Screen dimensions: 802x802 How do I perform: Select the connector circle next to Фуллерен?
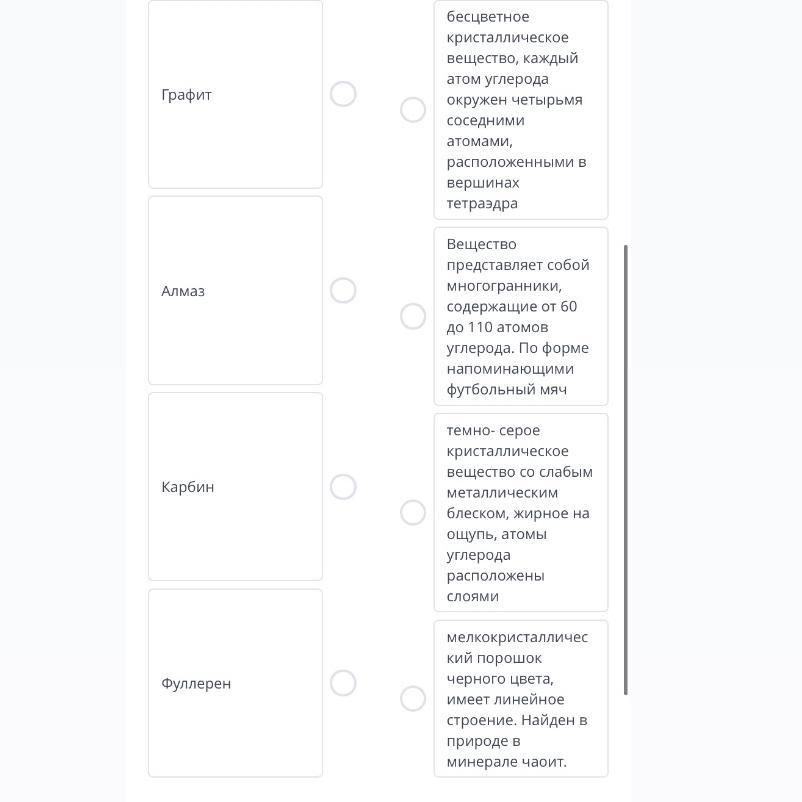click(x=343, y=683)
